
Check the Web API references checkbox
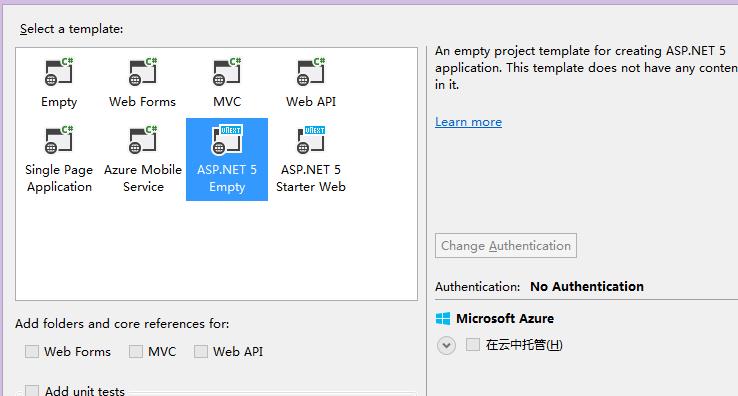[x=201, y=351]
